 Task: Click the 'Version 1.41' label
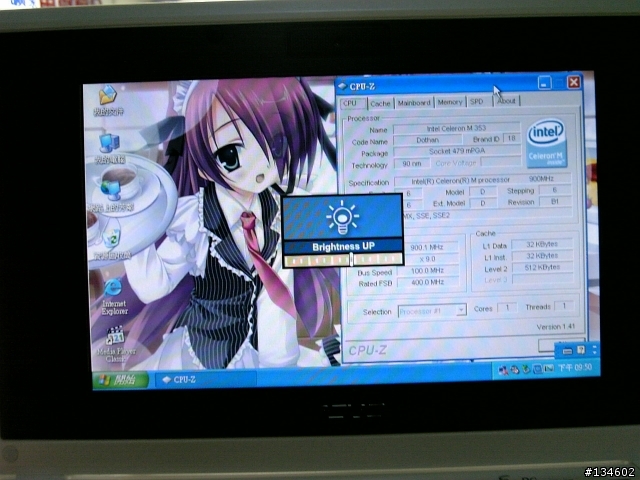point(556,327)
